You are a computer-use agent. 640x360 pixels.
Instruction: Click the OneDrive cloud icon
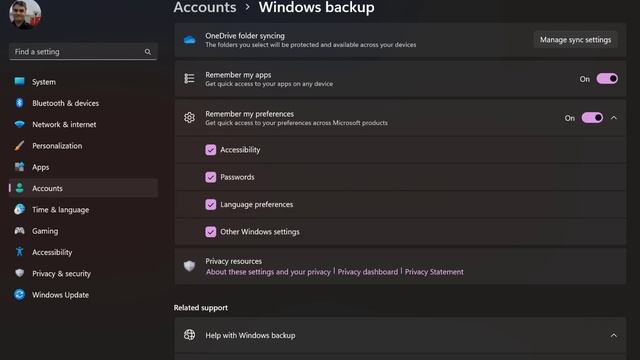click(189, 40)
